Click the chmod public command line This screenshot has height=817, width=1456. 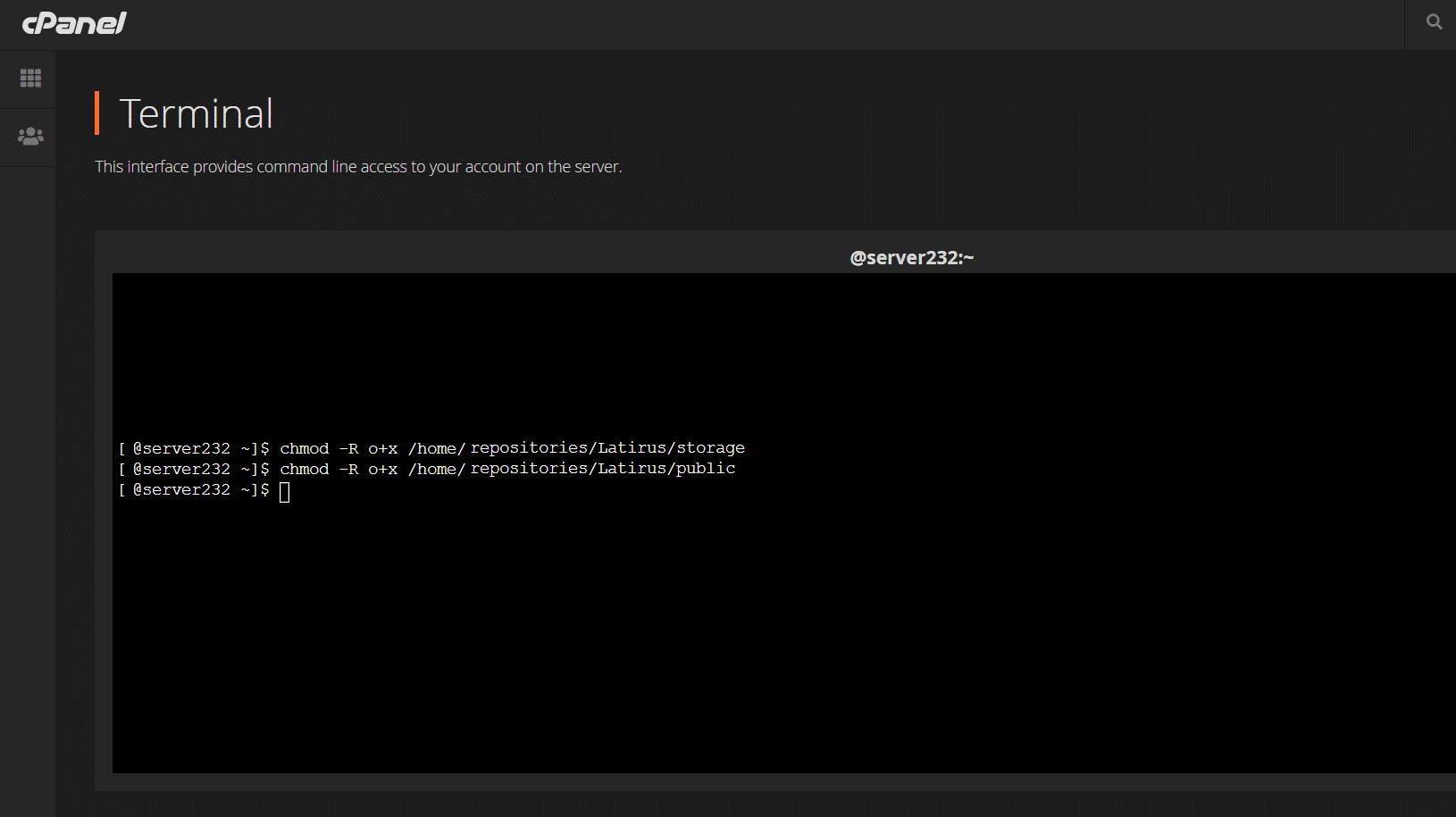pos(427,468)
